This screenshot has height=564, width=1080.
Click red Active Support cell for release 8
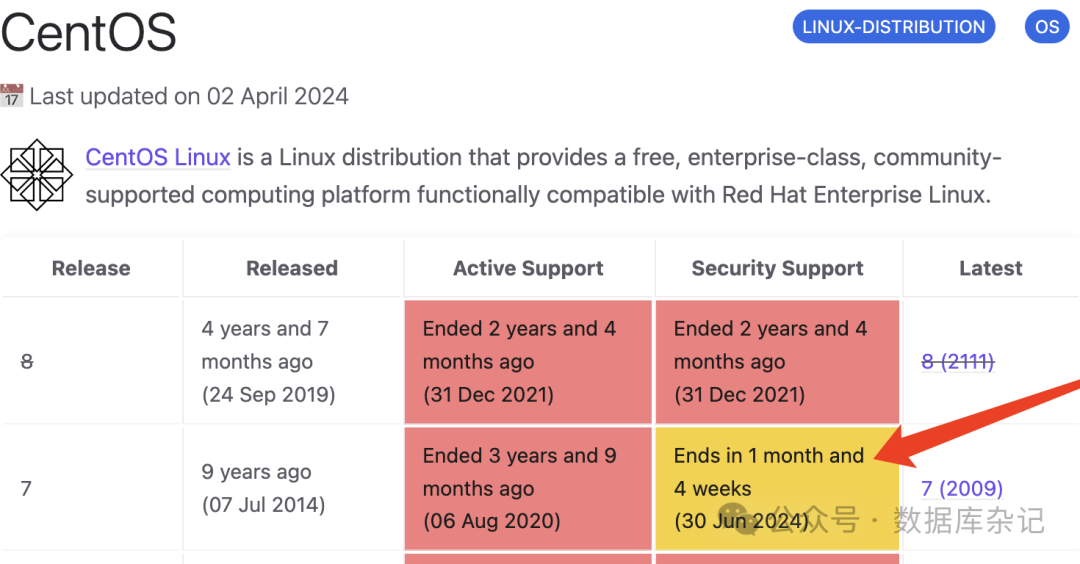tap(528, 361)
